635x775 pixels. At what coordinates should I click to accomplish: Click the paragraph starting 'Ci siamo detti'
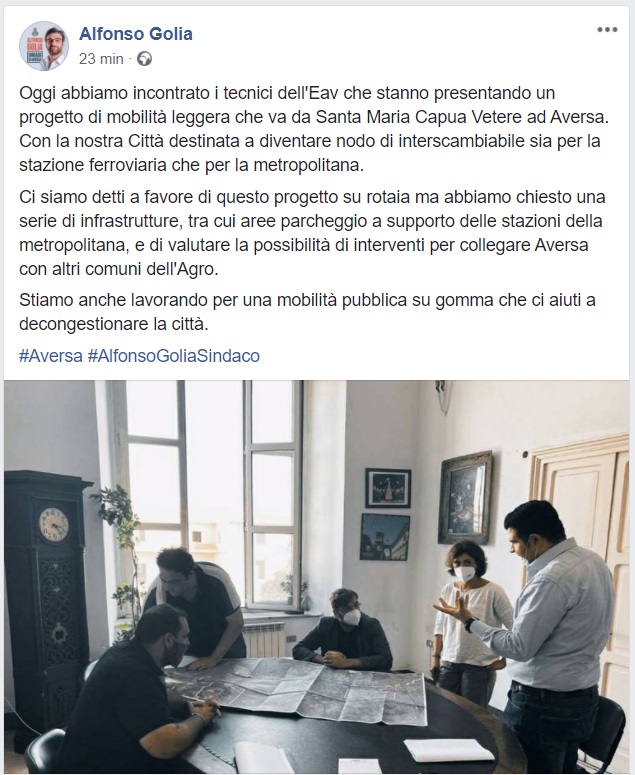click(x=312, y=233)
